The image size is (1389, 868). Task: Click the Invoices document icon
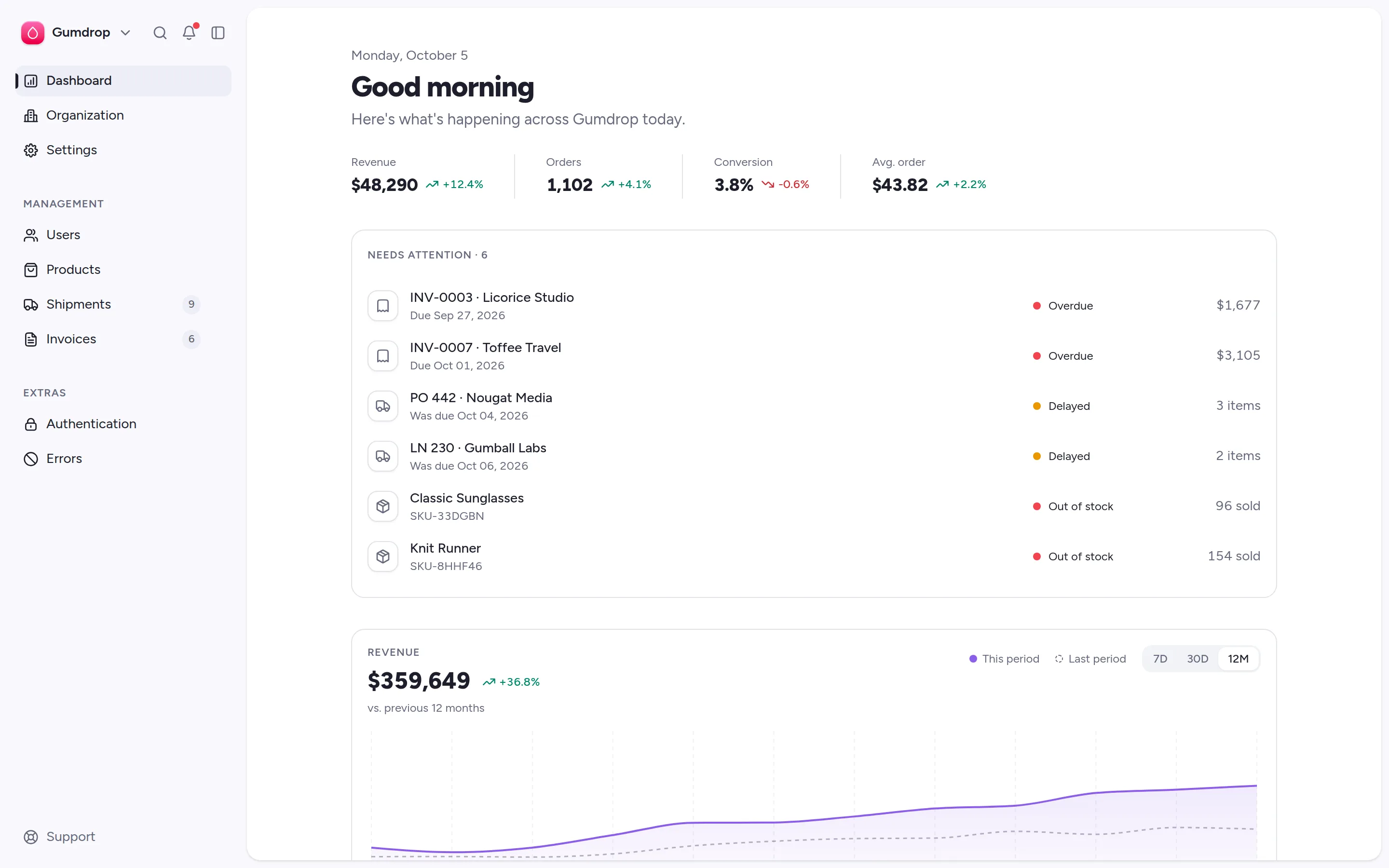(31, 339)
